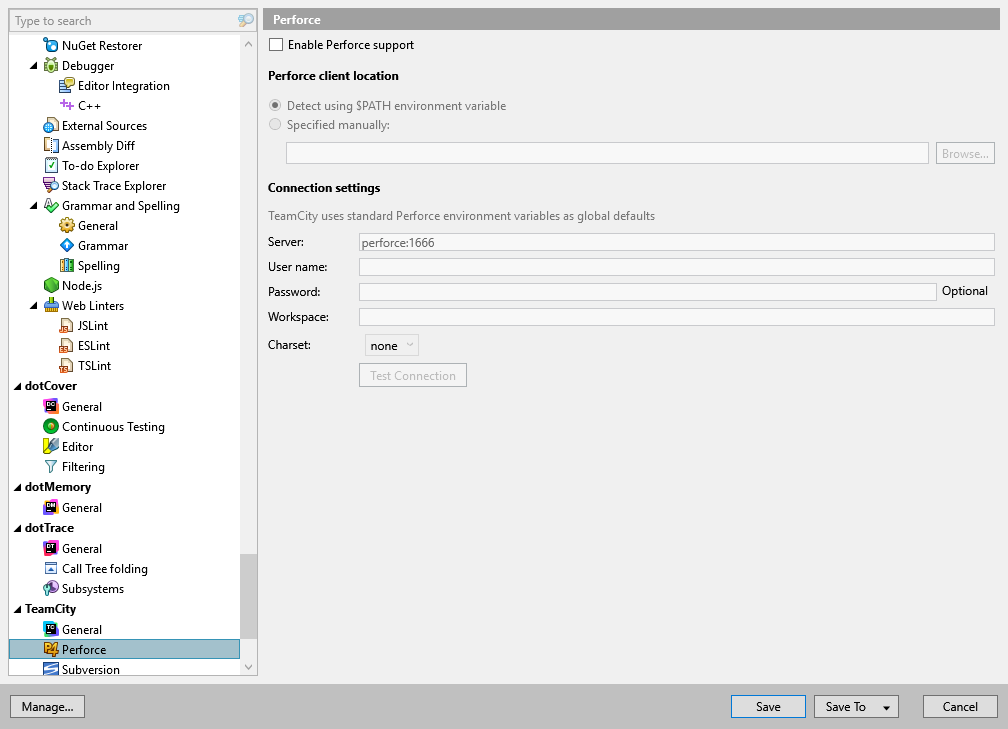Select the Detect using $PATH radio button
The image size is (1008, 729).
coord(275,105)
